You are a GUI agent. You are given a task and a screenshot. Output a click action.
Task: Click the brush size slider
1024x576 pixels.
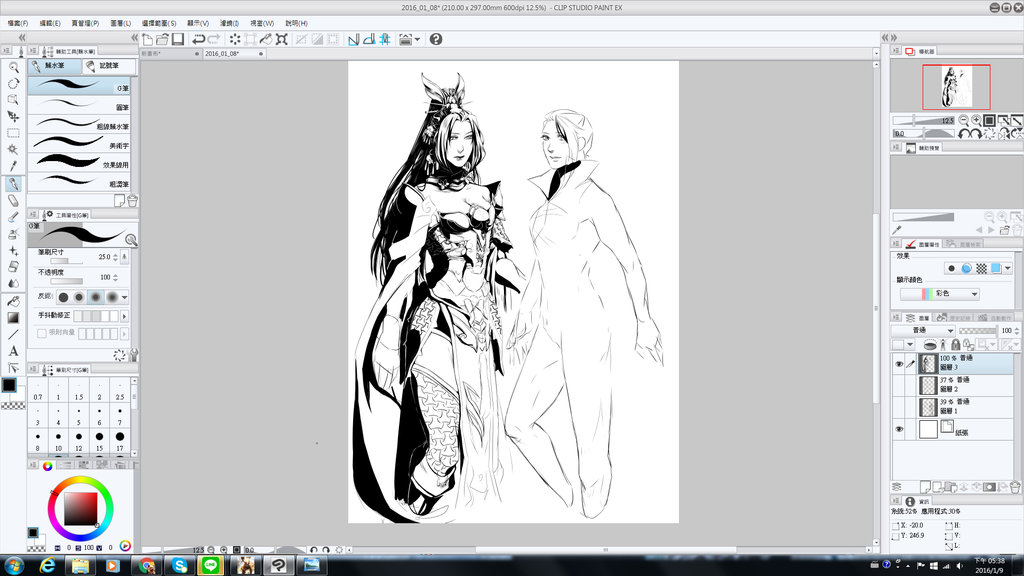(x=67, y=261)
